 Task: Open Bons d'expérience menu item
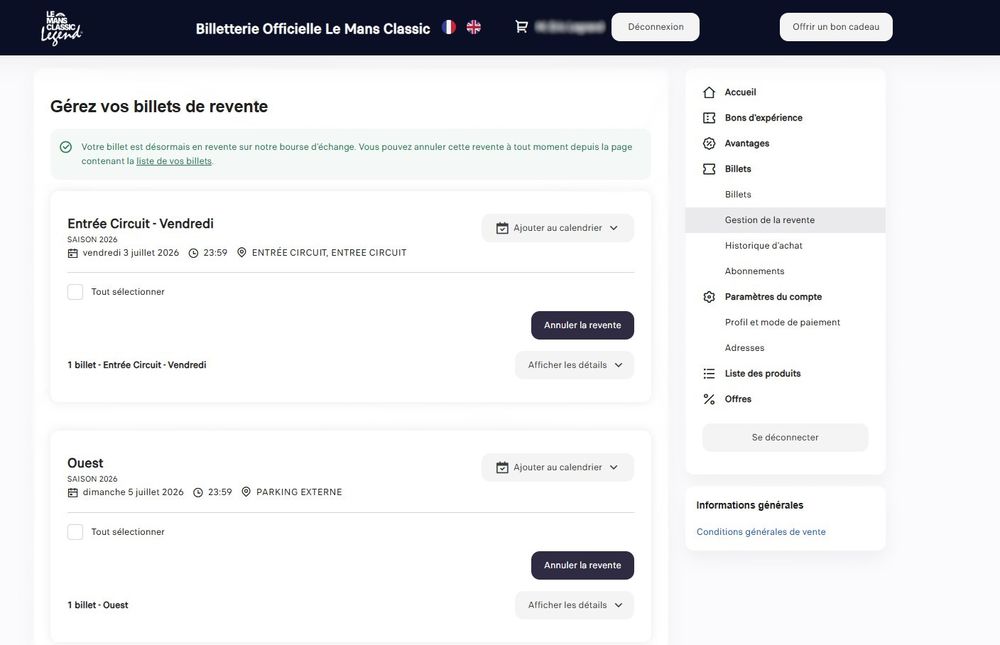[763, 118]
